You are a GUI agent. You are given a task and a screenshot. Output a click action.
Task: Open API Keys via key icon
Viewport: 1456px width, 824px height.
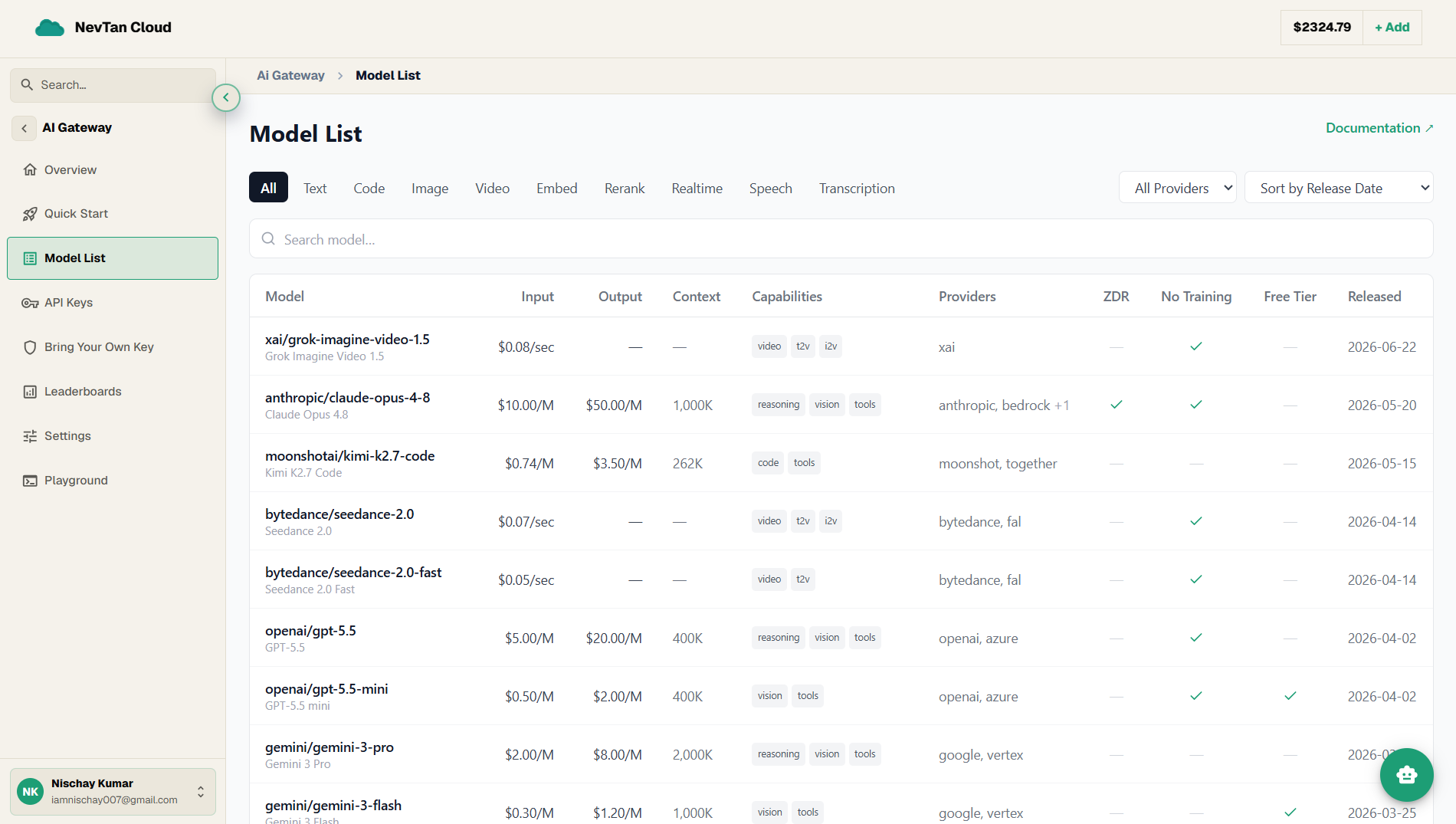coord(30,303)
